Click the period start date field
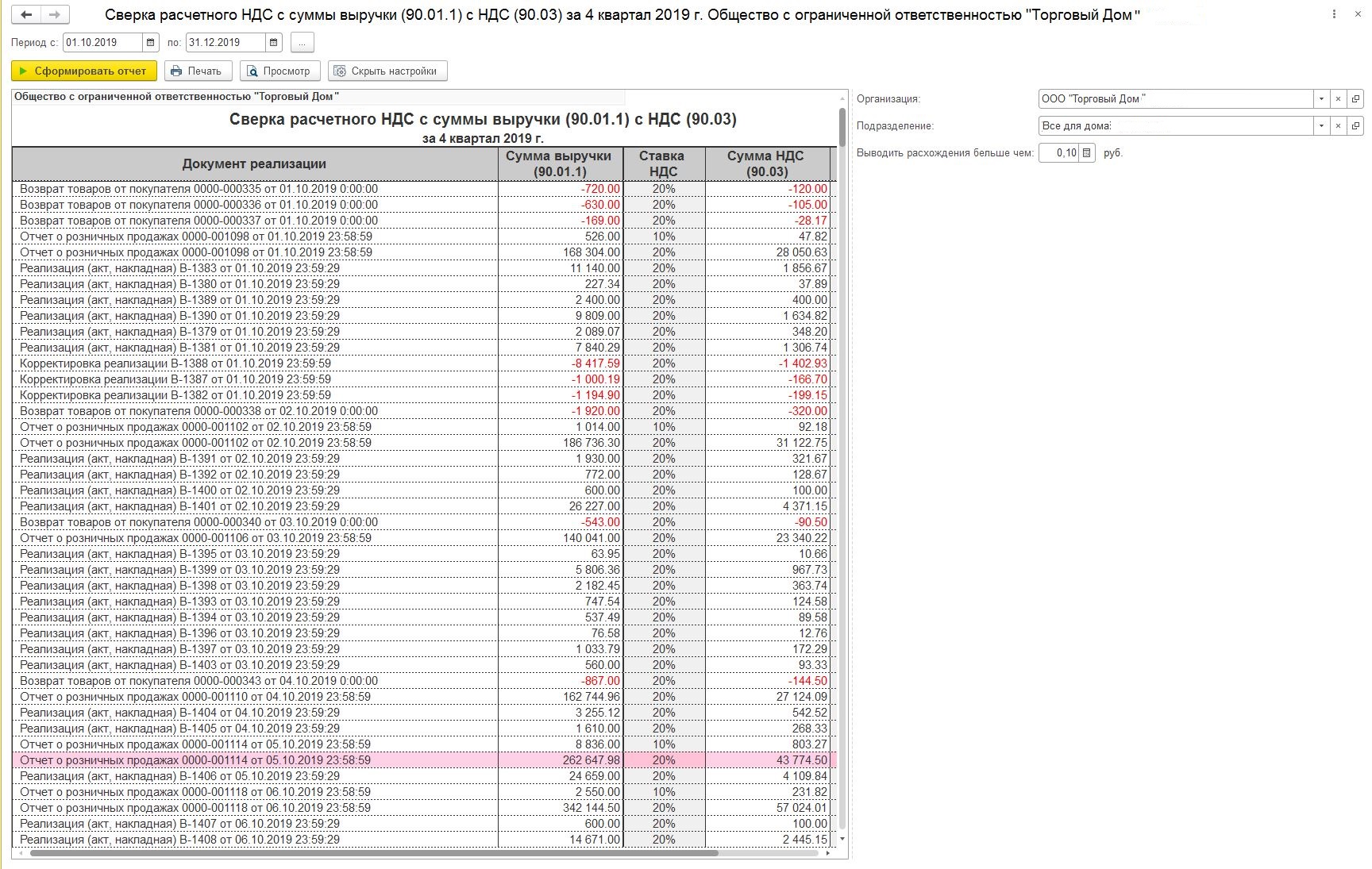This screenshot has height=869, width=1372. [102, 42]
